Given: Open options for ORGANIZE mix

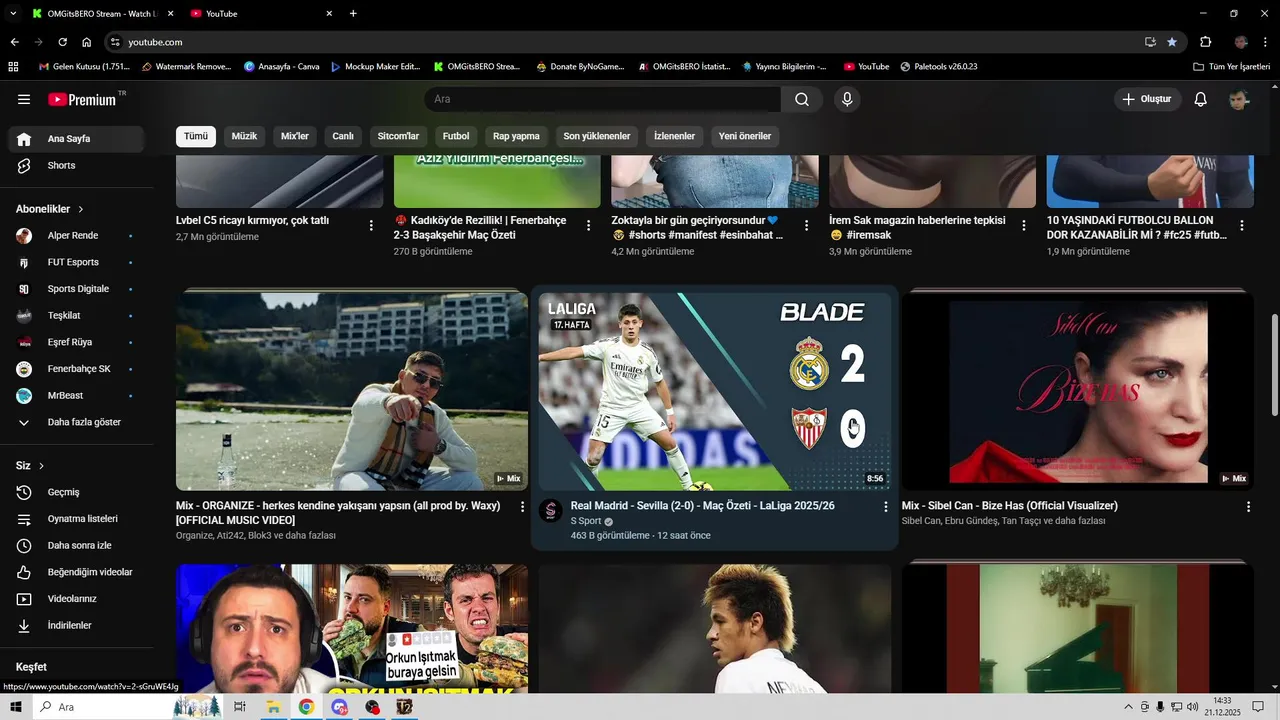Looking at the screenshot, I should [x=522, y=507].
